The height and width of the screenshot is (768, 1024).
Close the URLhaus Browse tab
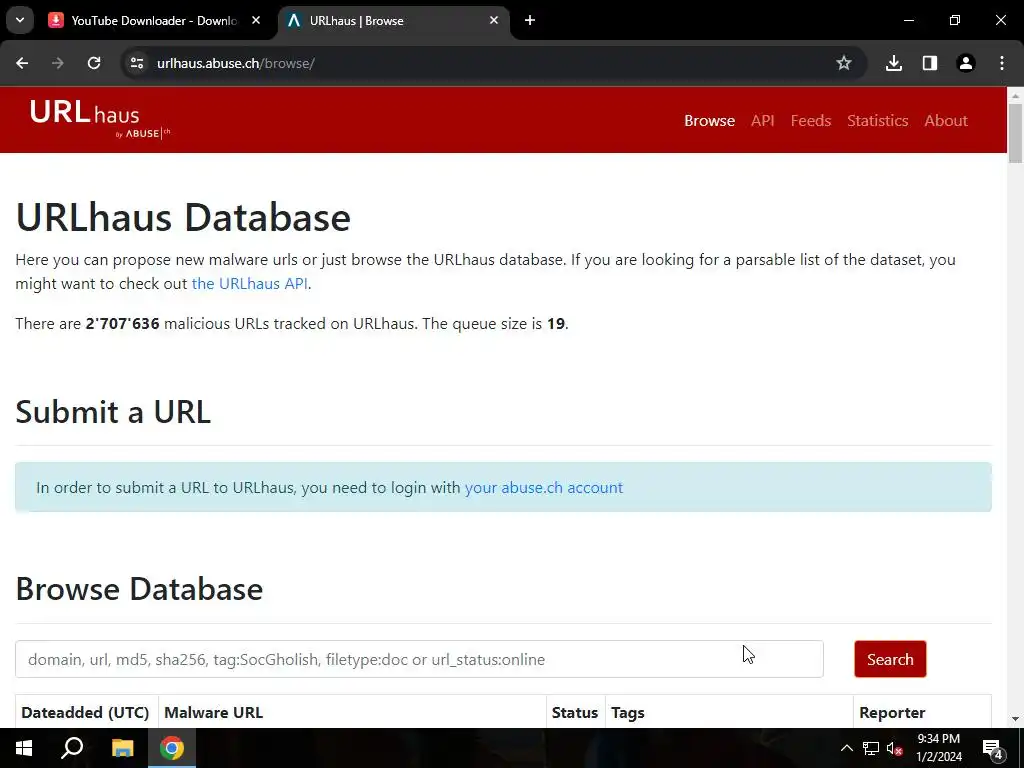coord(494,20)
